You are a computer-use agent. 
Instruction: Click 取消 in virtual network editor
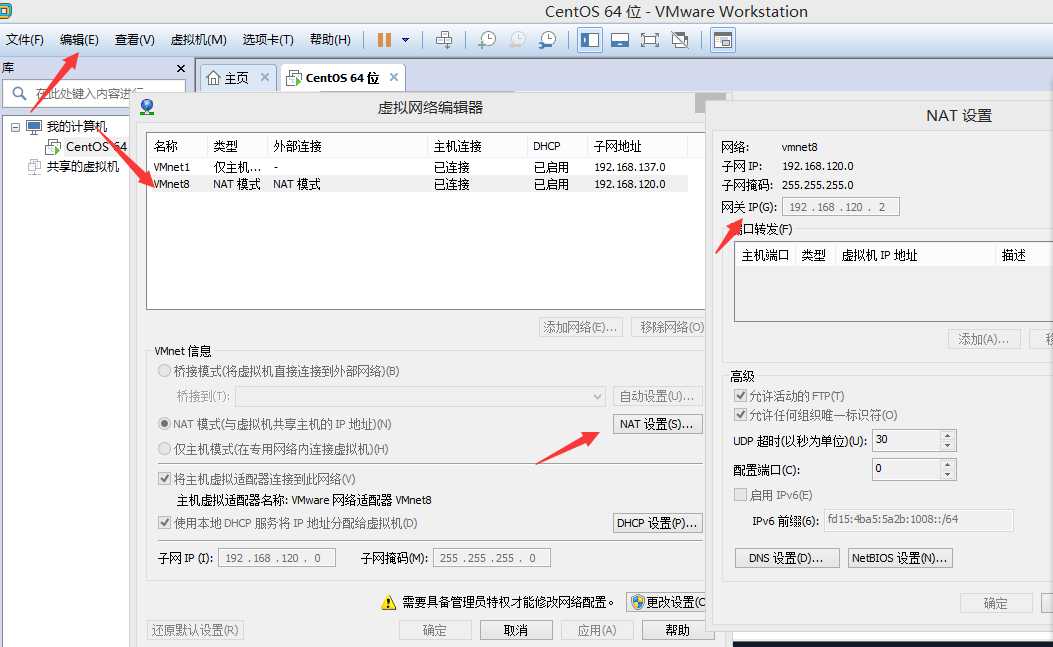(516, 630)
